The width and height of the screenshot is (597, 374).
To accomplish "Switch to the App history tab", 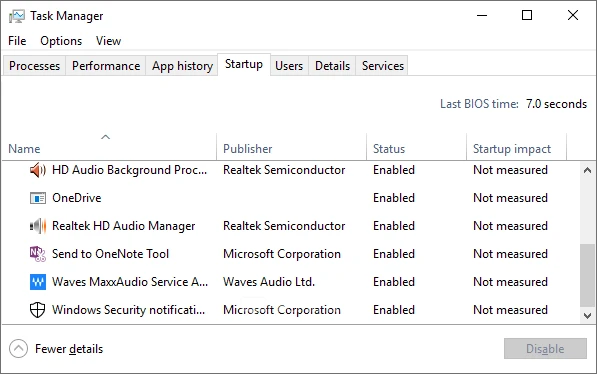I will tap(182, 66).
